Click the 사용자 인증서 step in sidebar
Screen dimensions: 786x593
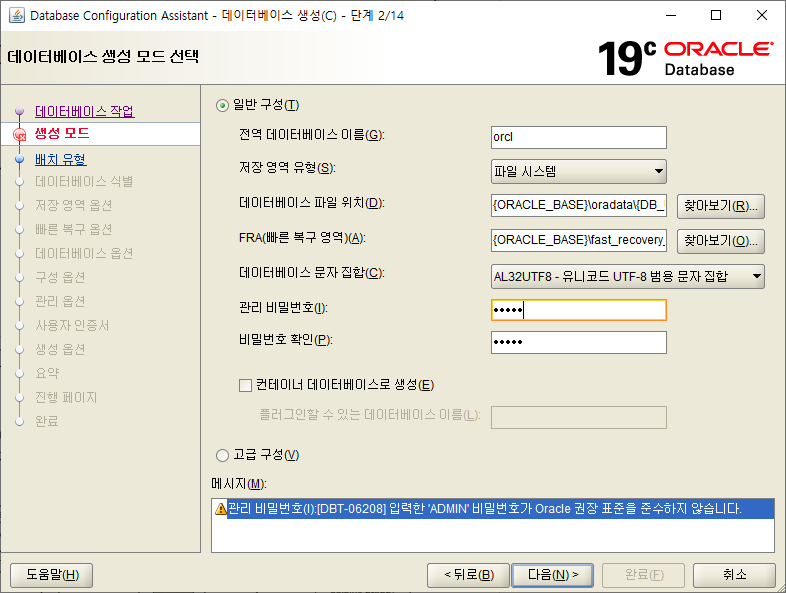click(72, 326)
